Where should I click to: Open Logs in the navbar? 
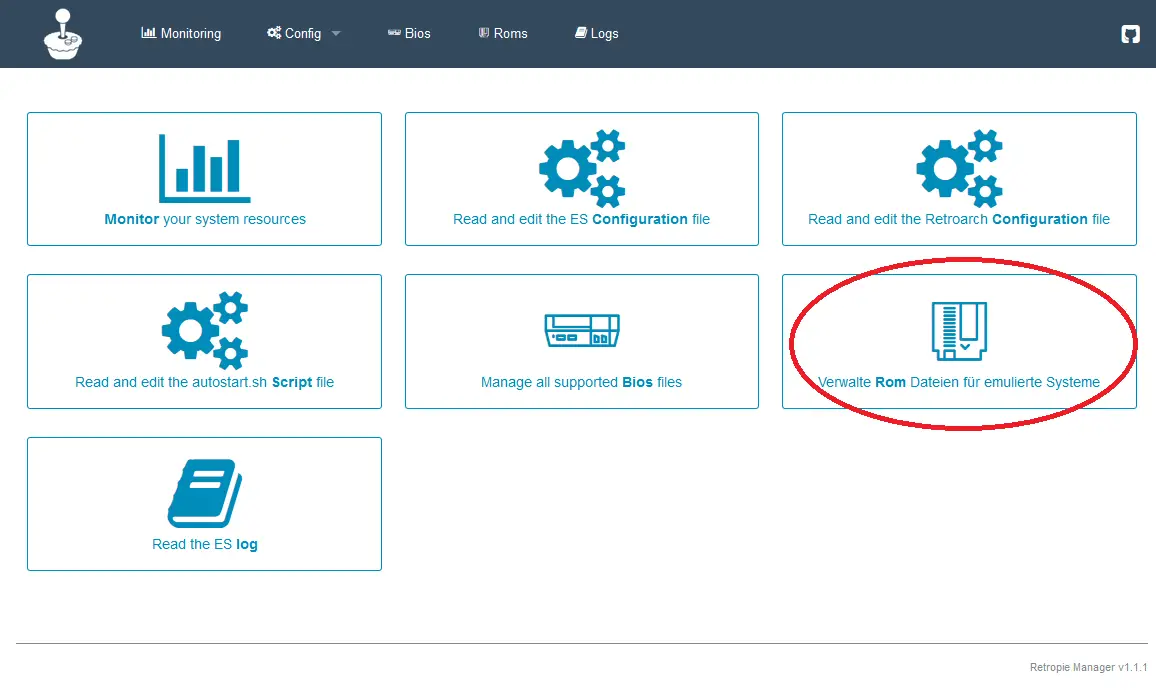[x=596, y=33]
